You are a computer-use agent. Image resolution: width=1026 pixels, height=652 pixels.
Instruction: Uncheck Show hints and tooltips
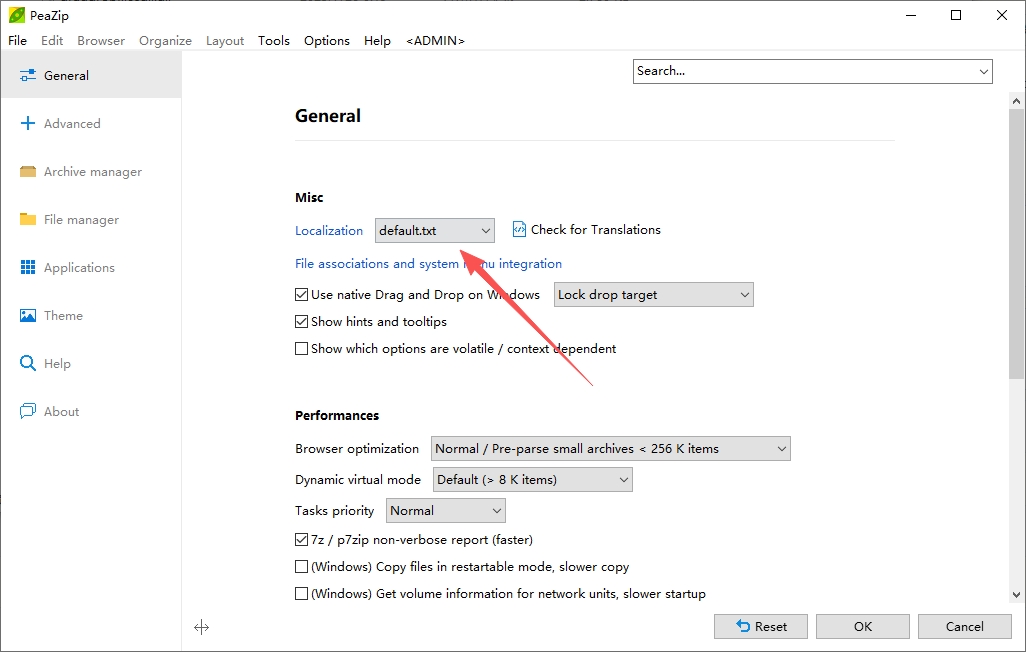click(301, 321)
